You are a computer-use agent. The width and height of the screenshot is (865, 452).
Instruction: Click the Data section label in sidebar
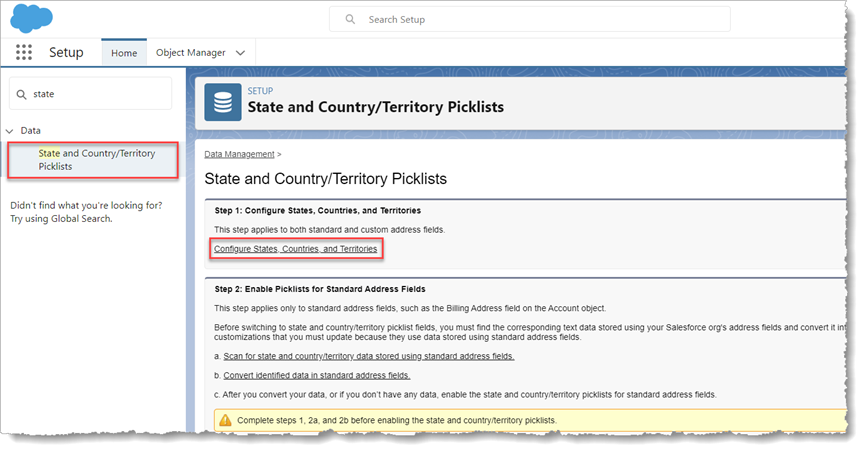click(30, 131)
